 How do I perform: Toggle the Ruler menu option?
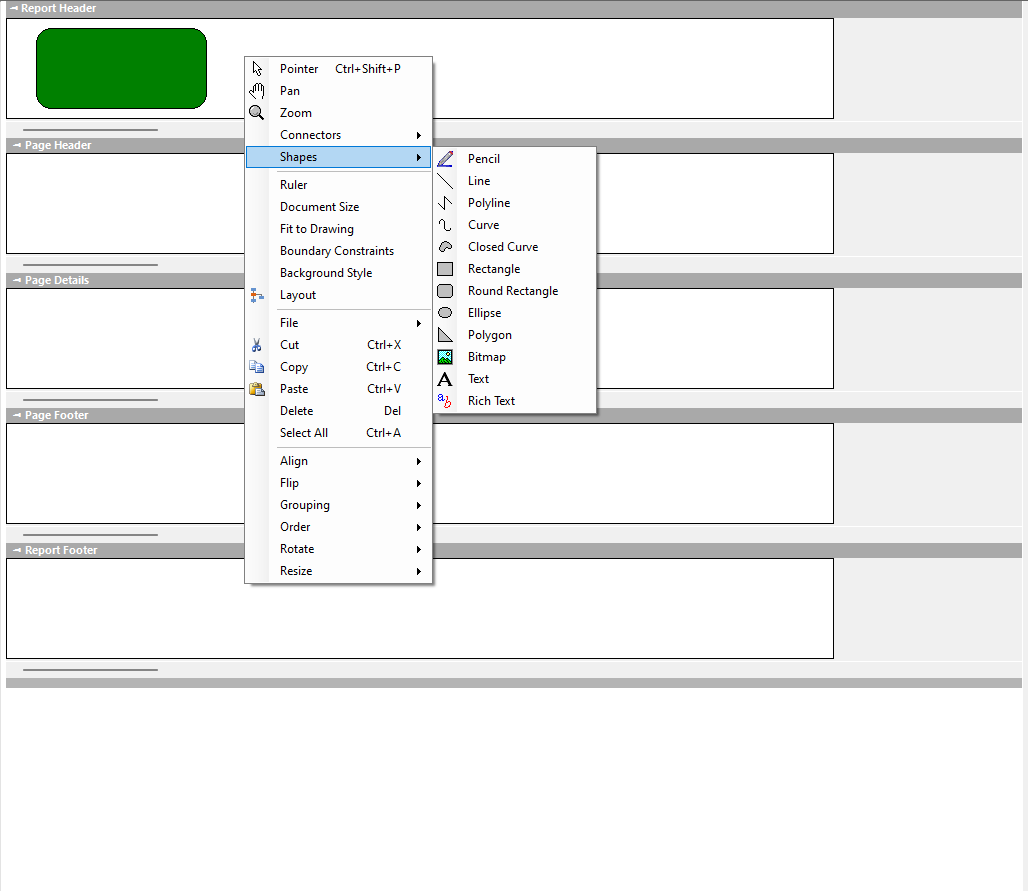tap(294, 185)
